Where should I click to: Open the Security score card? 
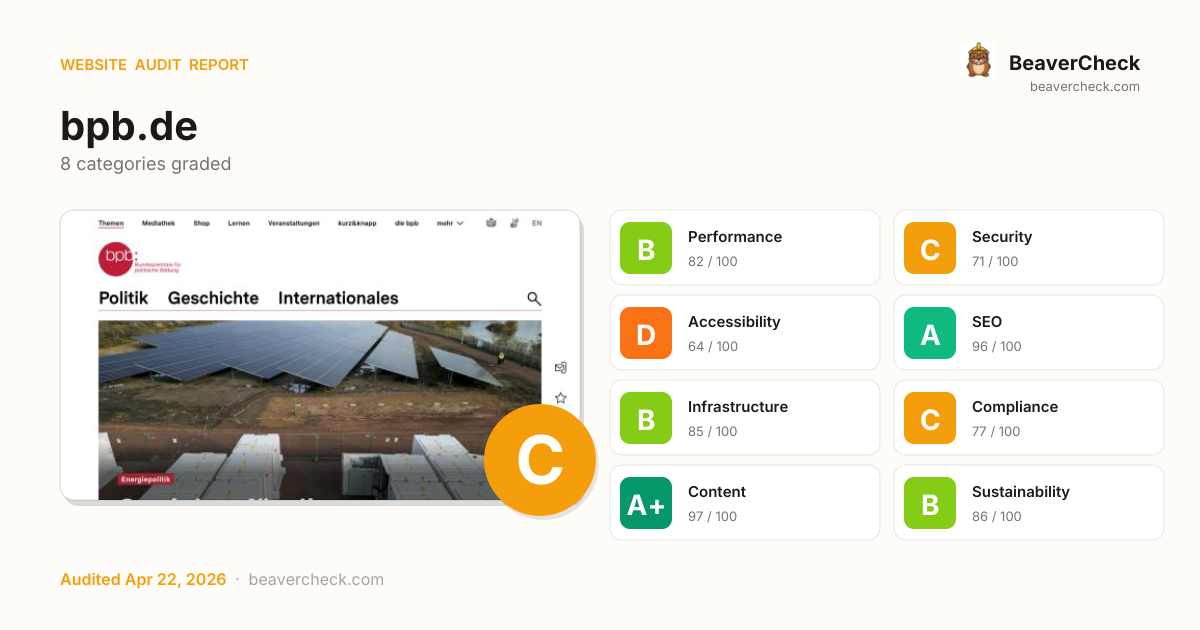[x=1028, y=248]
